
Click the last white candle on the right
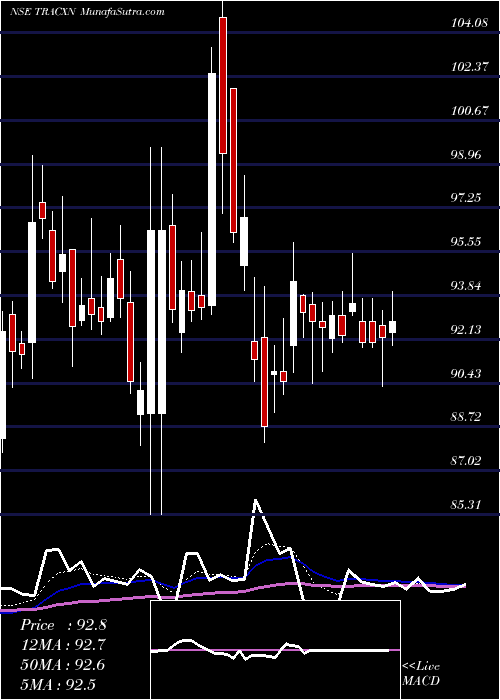(x=392, y=327)
